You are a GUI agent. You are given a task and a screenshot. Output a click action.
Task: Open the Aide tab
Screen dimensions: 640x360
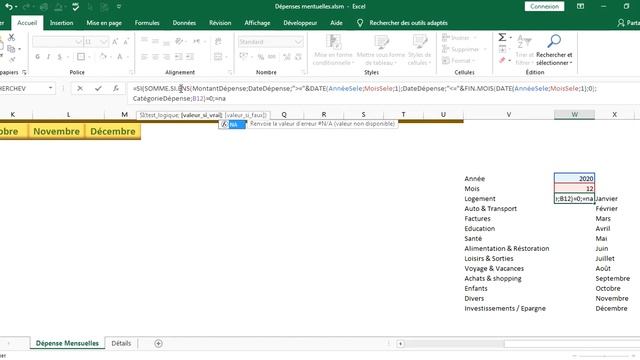336,23
